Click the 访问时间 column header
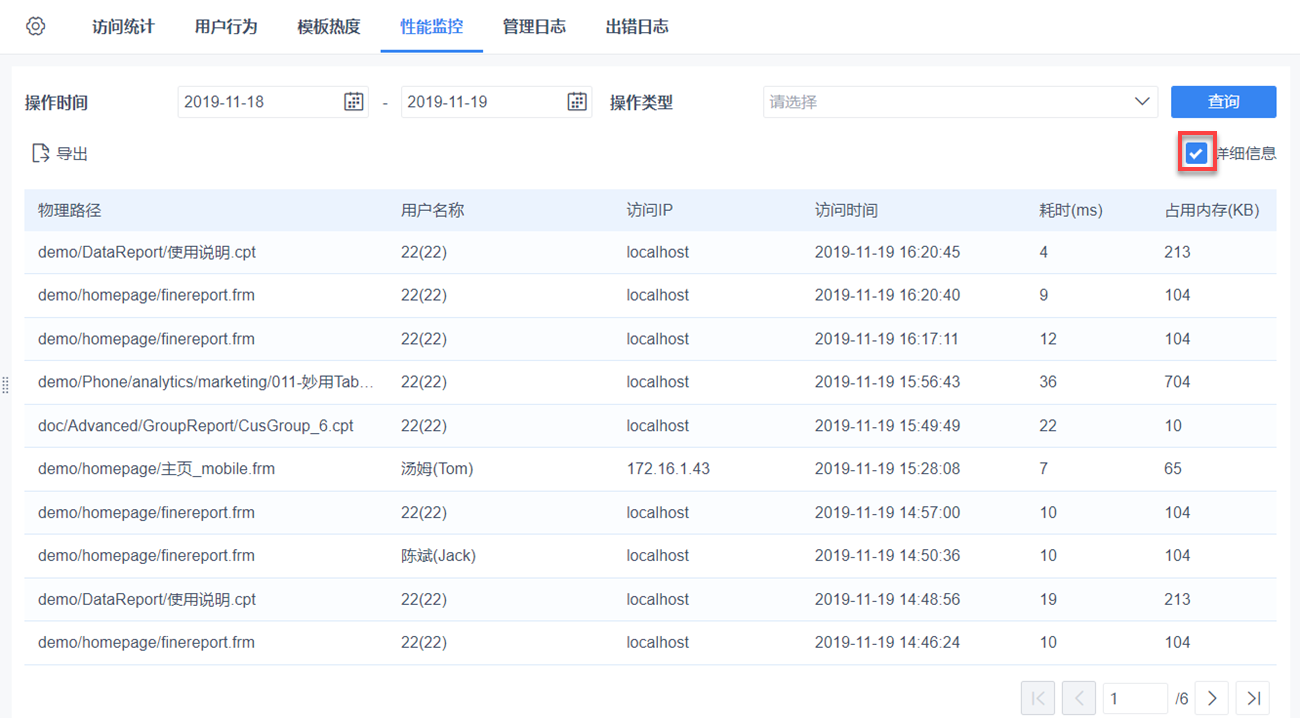The height and width of the screenshot is (718, 1300). click(846, 210)
